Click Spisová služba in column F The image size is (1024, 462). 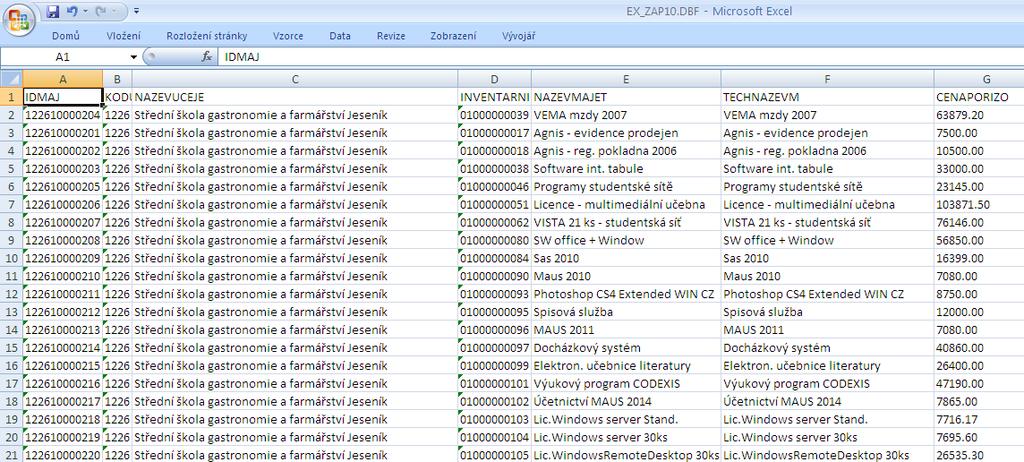(827, 312)
